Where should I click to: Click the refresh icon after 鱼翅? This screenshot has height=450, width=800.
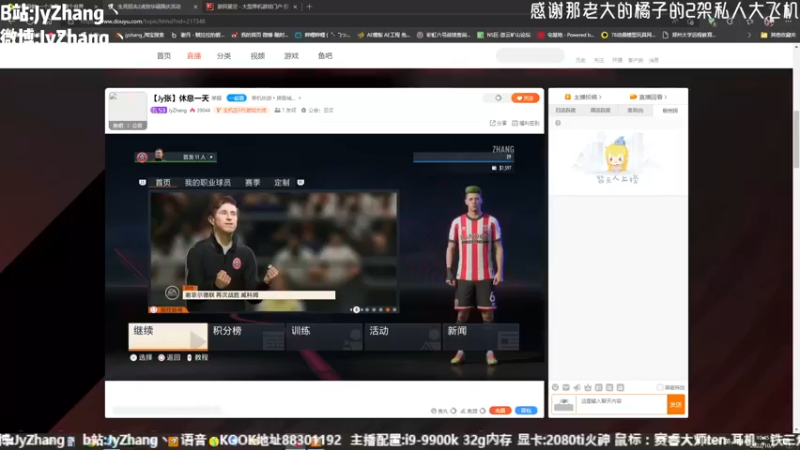coord(483,411)
